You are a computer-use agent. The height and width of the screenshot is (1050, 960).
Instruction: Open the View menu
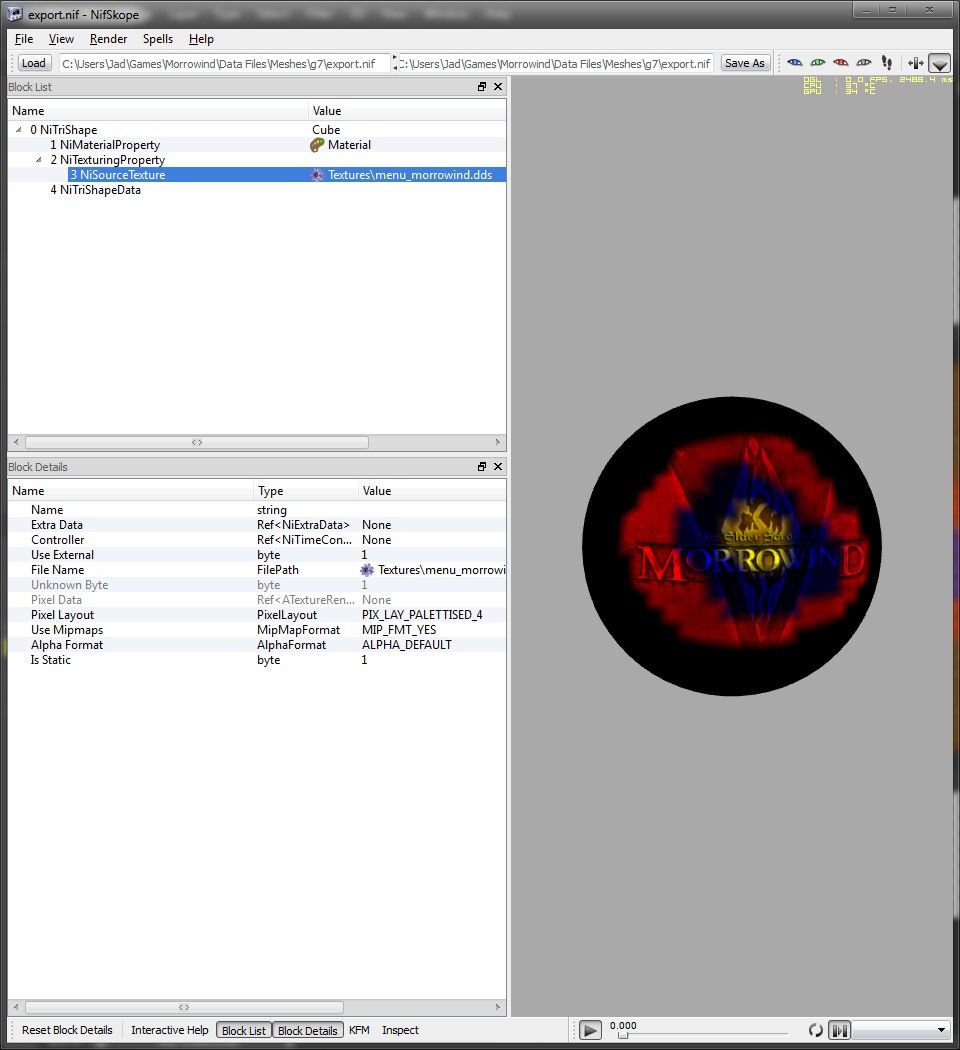(x=61, y=39)
